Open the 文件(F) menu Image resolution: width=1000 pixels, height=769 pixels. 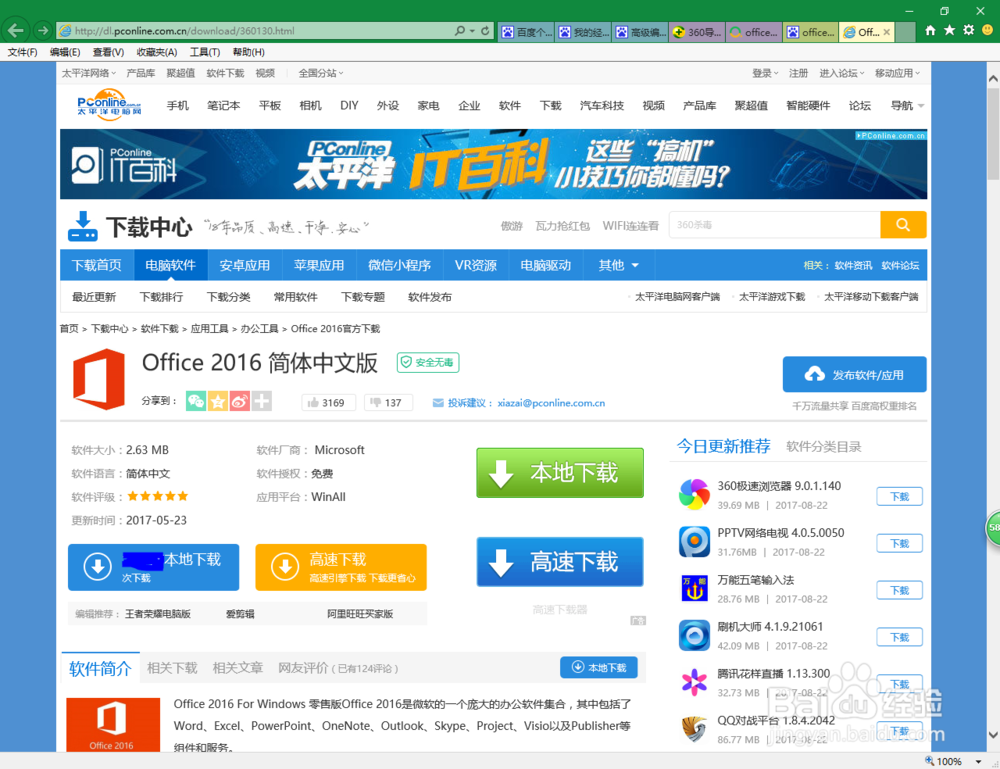tap(22, 52)
